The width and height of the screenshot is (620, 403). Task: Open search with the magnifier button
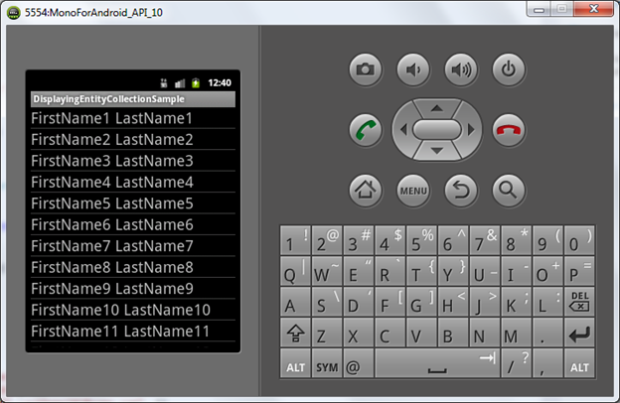(x=509, y=188)
